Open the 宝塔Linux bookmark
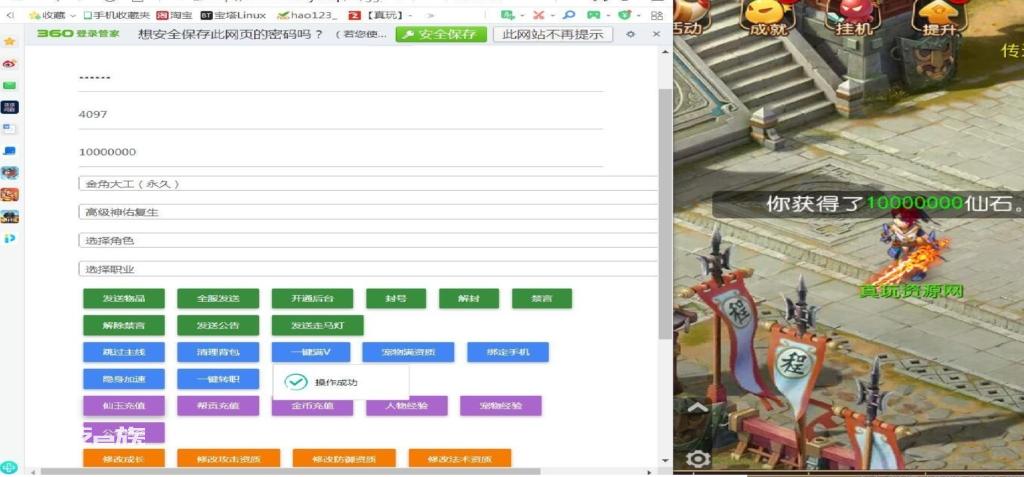Screen dimensions: 1024x477 pos(233,14)
